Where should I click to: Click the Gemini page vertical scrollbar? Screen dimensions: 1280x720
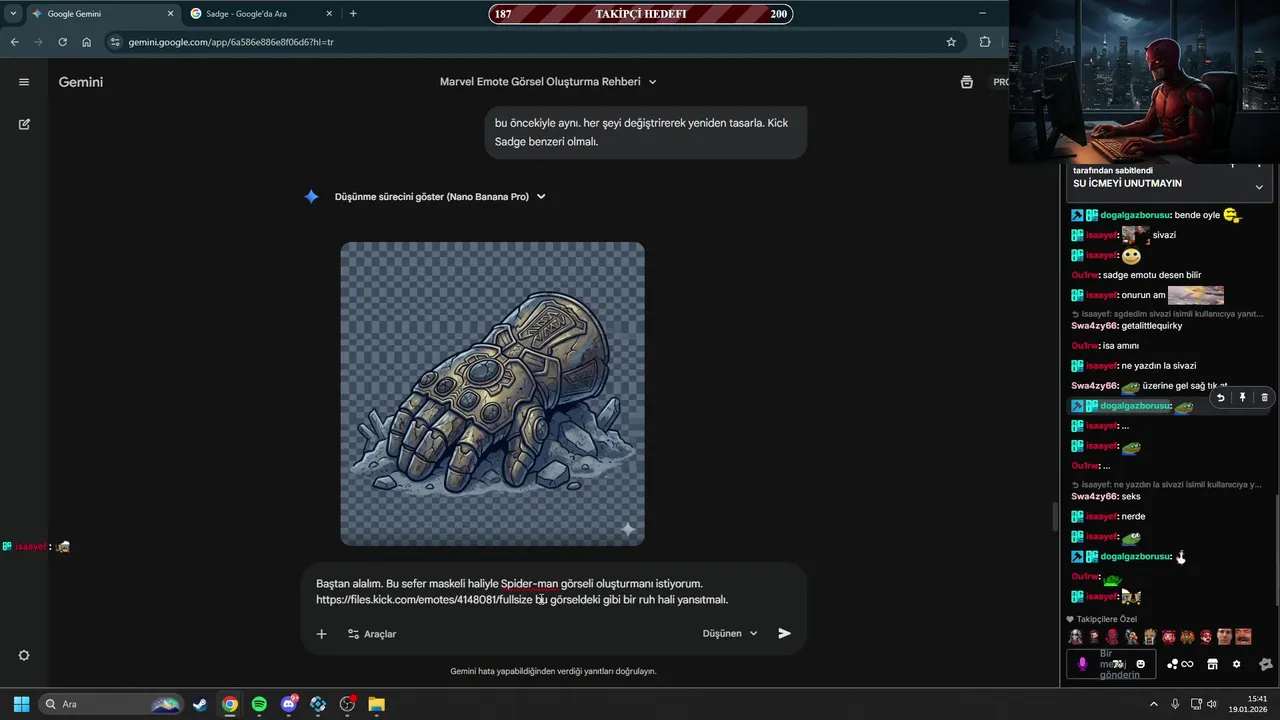pyautogui.click(x=1054, y=517)
